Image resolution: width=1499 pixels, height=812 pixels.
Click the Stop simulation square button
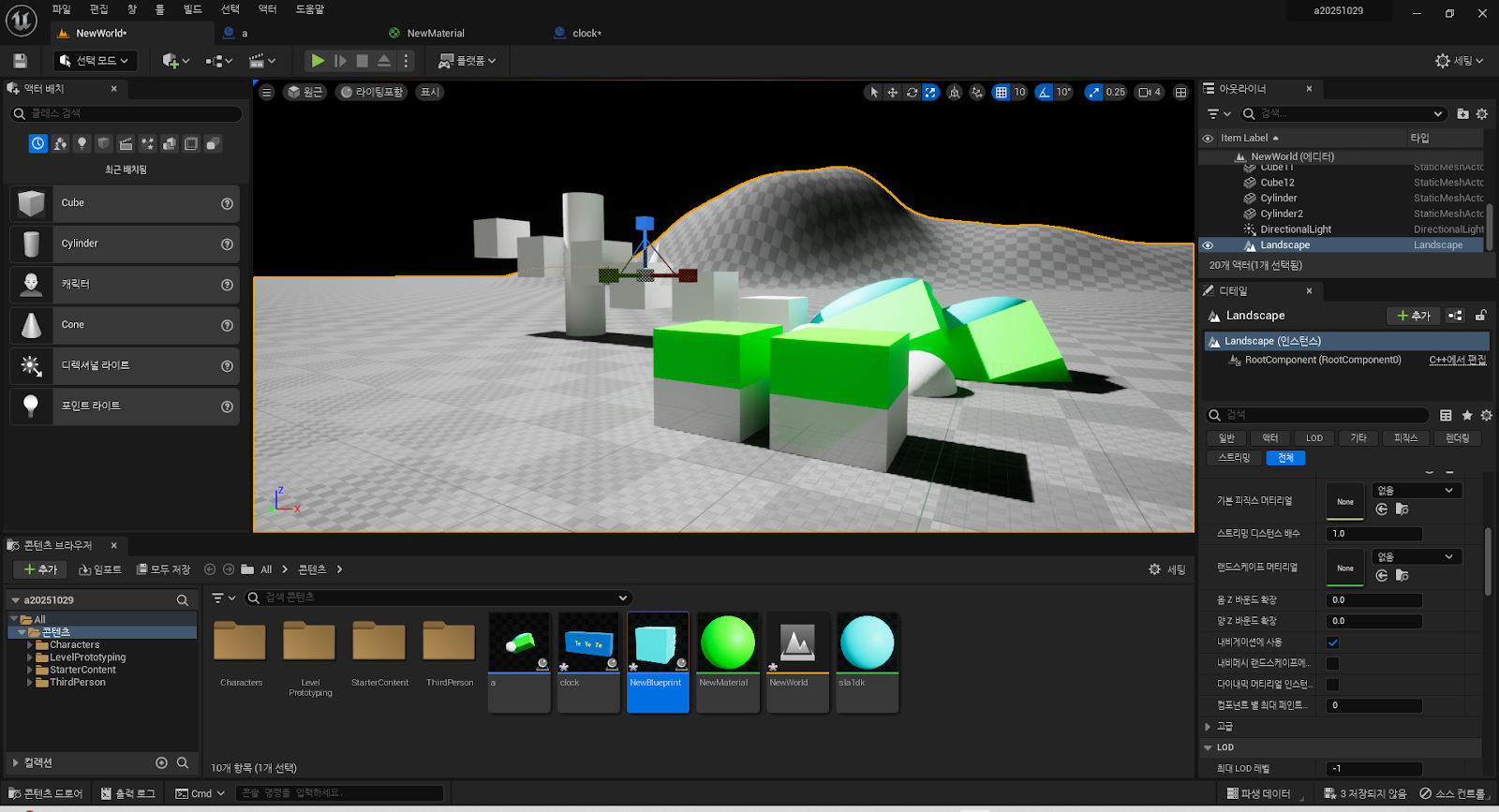click(x=362, y=61)
